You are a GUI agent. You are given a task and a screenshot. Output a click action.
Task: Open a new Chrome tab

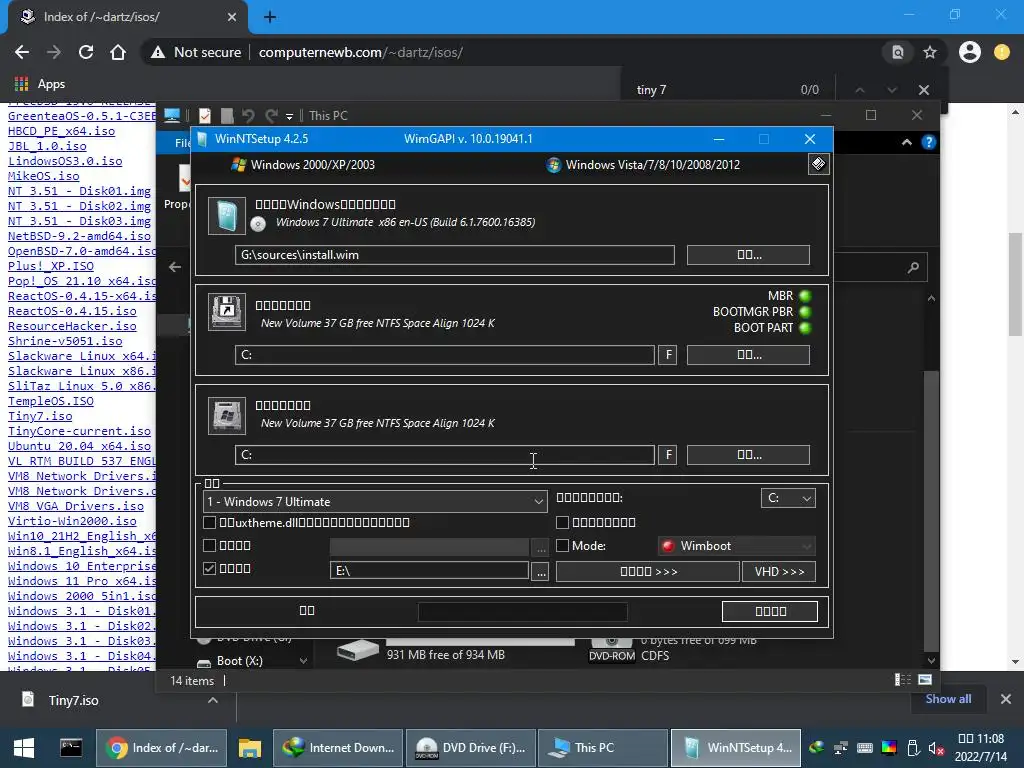point(270,17)
